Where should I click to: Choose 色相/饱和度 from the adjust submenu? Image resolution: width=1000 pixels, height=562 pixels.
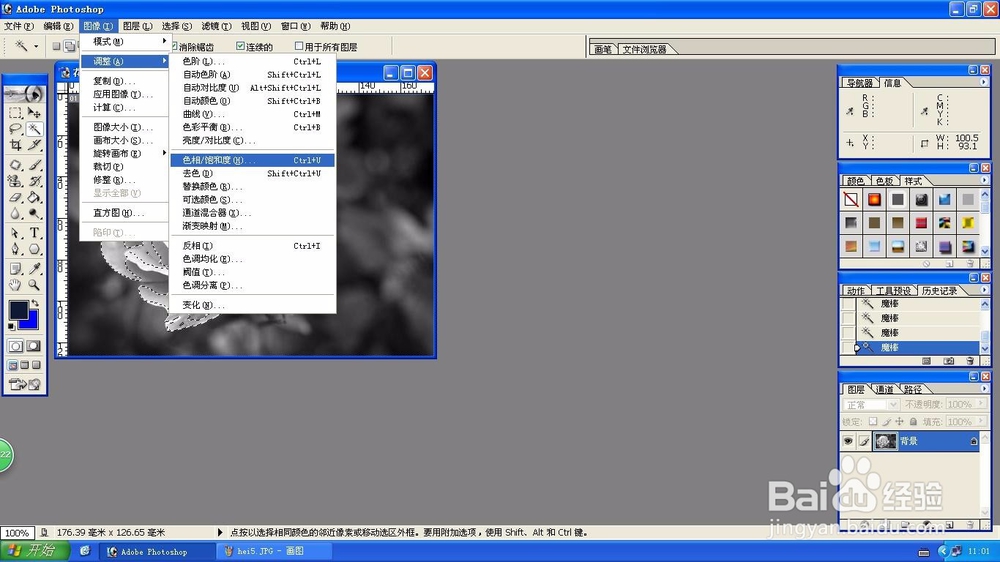tap(253, 160)
